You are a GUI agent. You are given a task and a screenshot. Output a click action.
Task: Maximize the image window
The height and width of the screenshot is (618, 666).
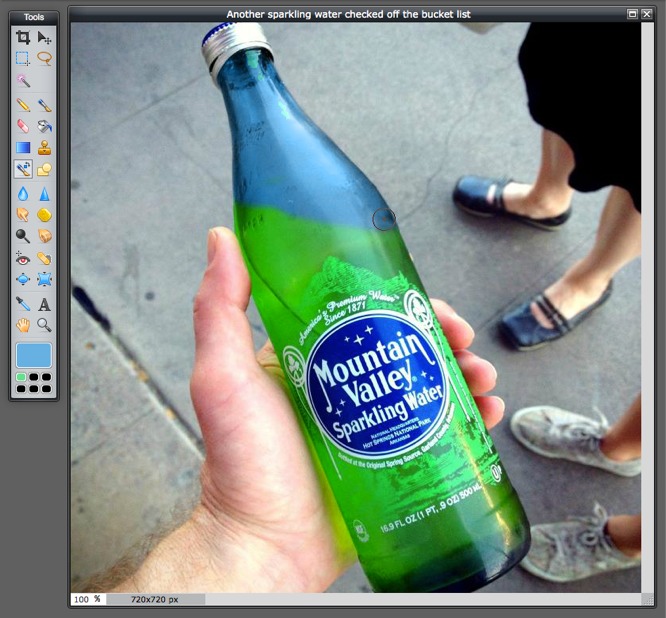point(632,14)
